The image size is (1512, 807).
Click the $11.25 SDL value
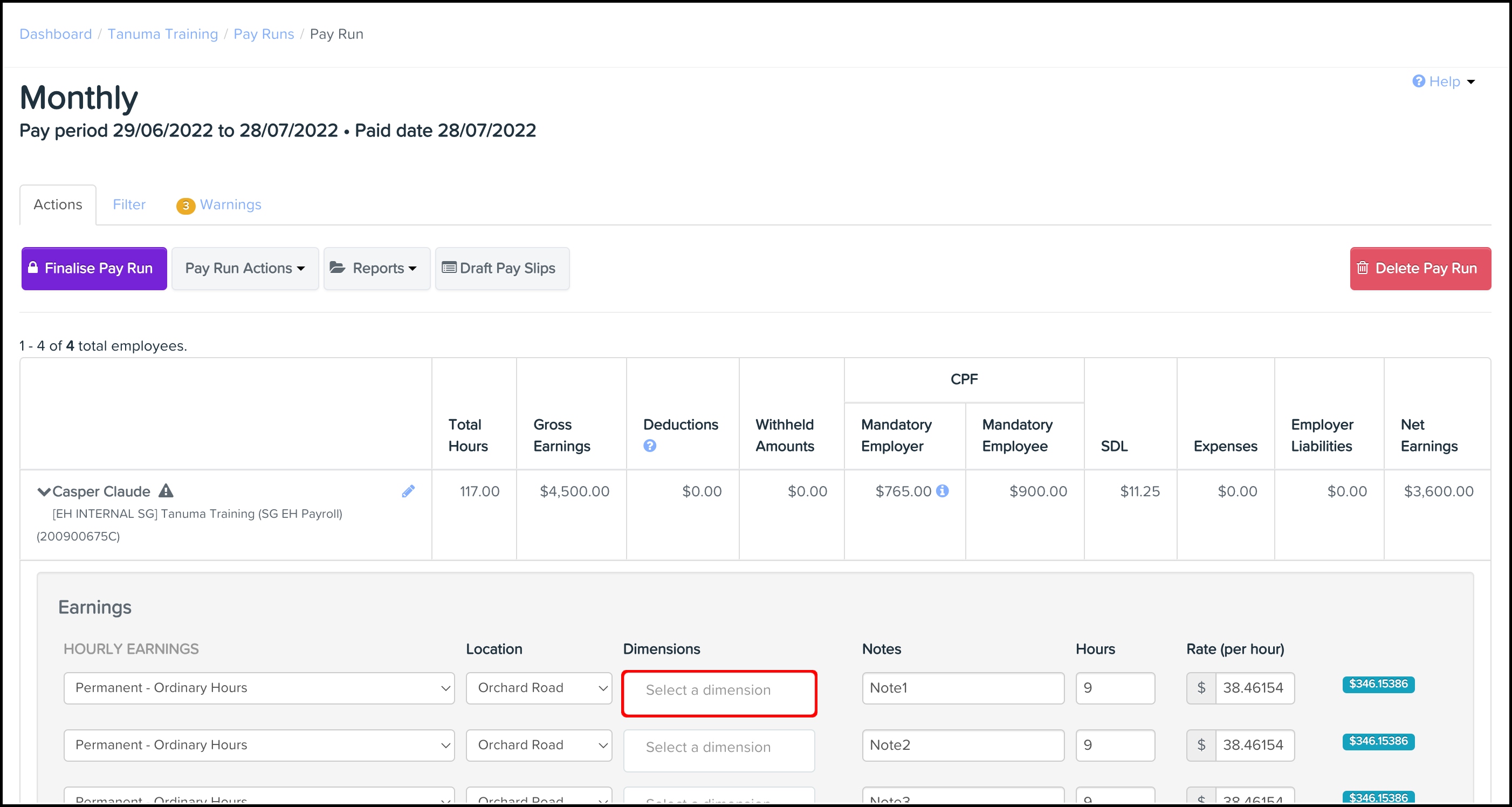coord(1140,491)
